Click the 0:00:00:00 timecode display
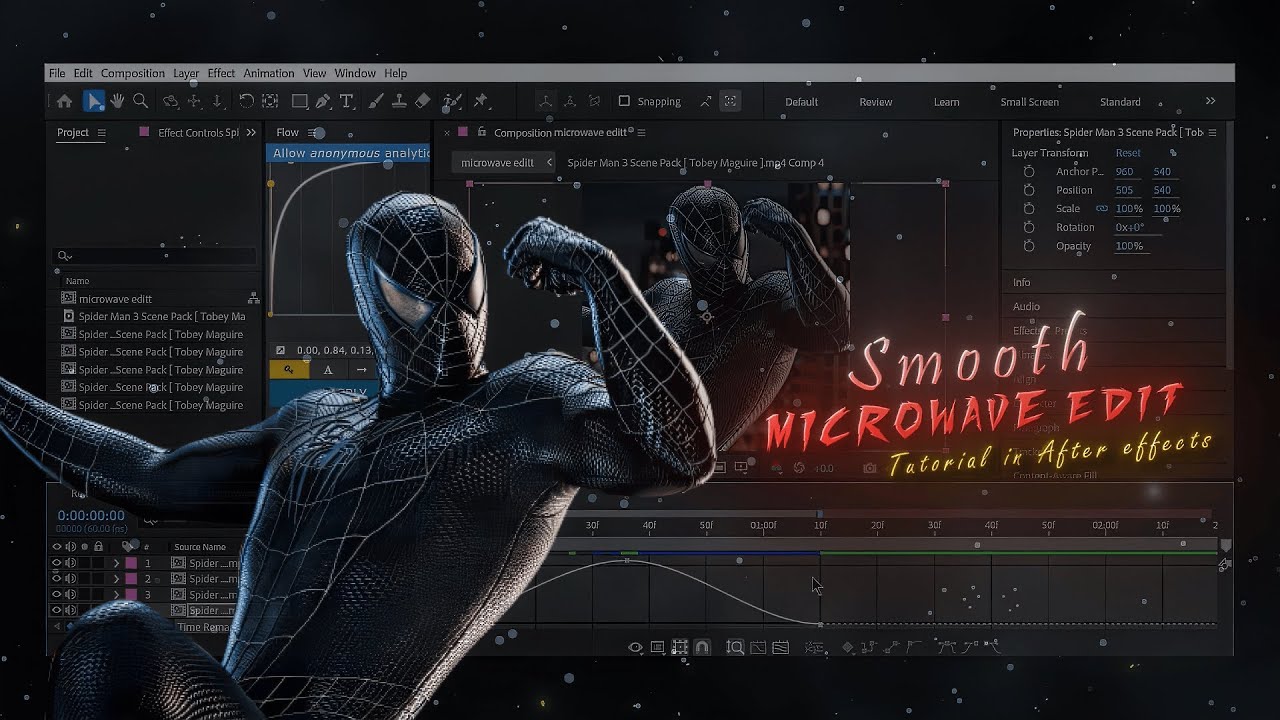The width and height of the screenshot is (1280, 720). coord(91,516)
